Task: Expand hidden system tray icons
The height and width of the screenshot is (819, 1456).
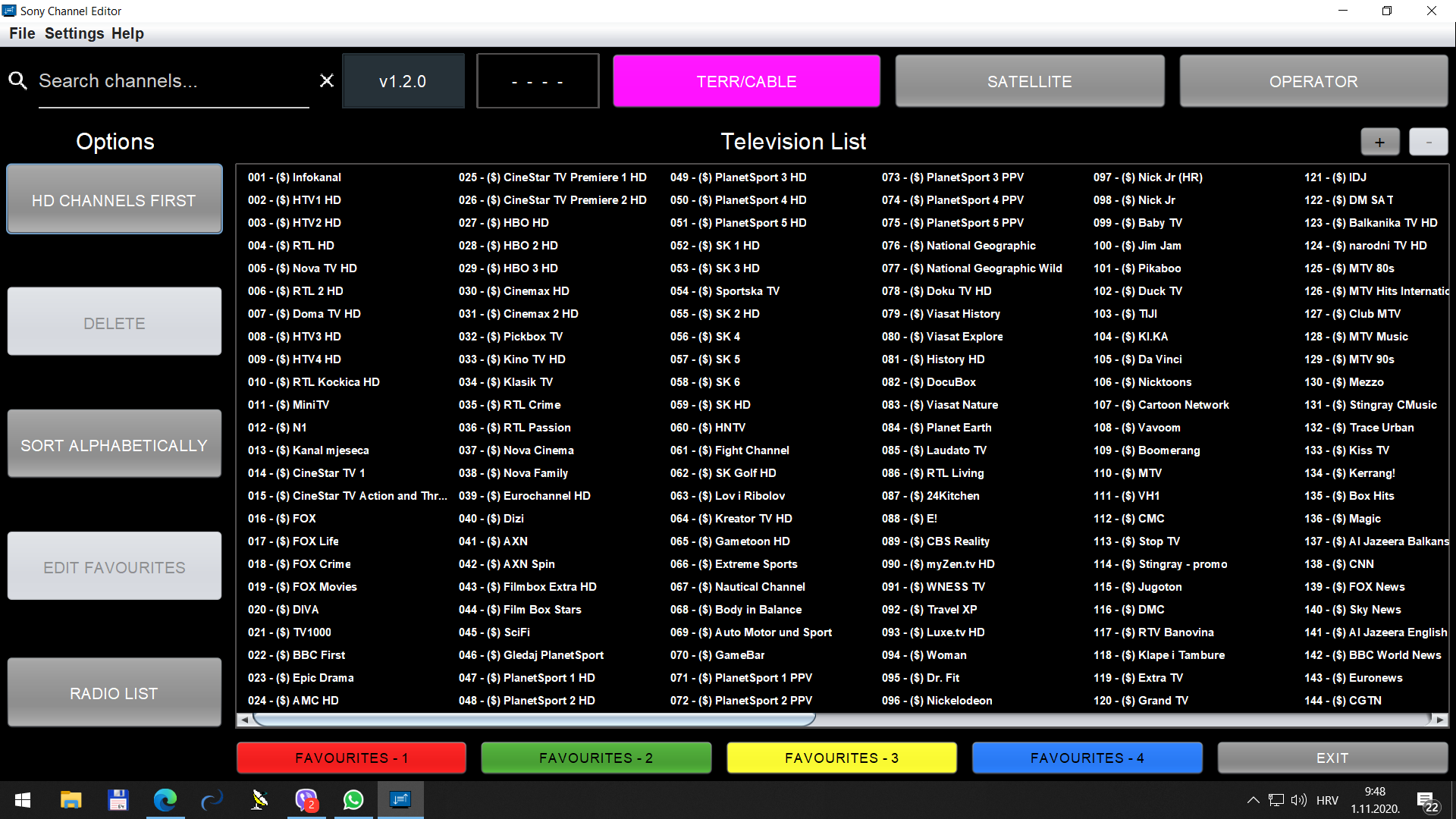Action: (1252, 800)
